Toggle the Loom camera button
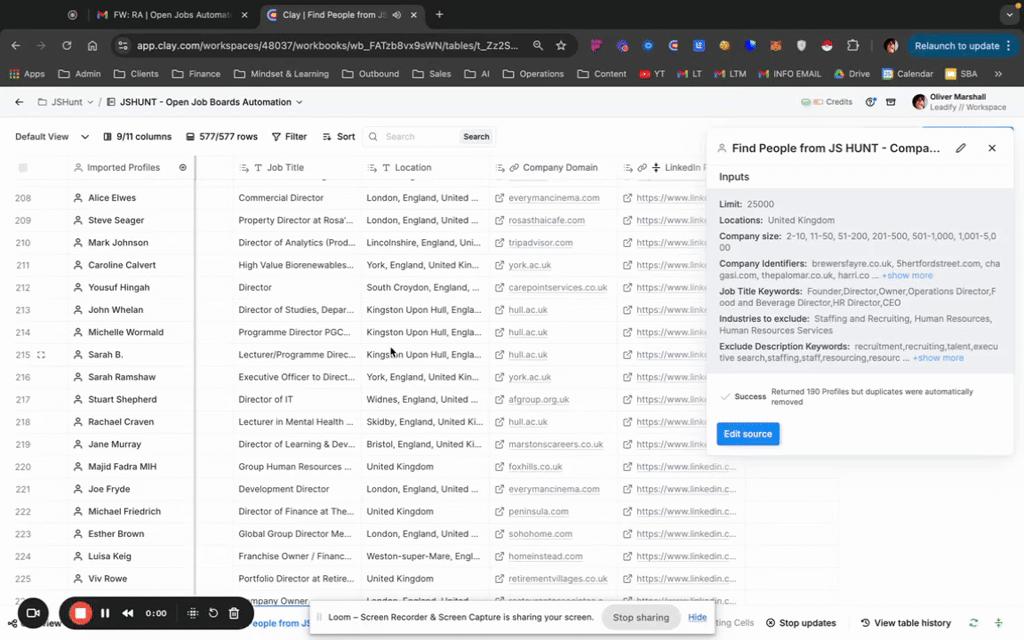The image size is (1024, 640). (x=33, y=613)
